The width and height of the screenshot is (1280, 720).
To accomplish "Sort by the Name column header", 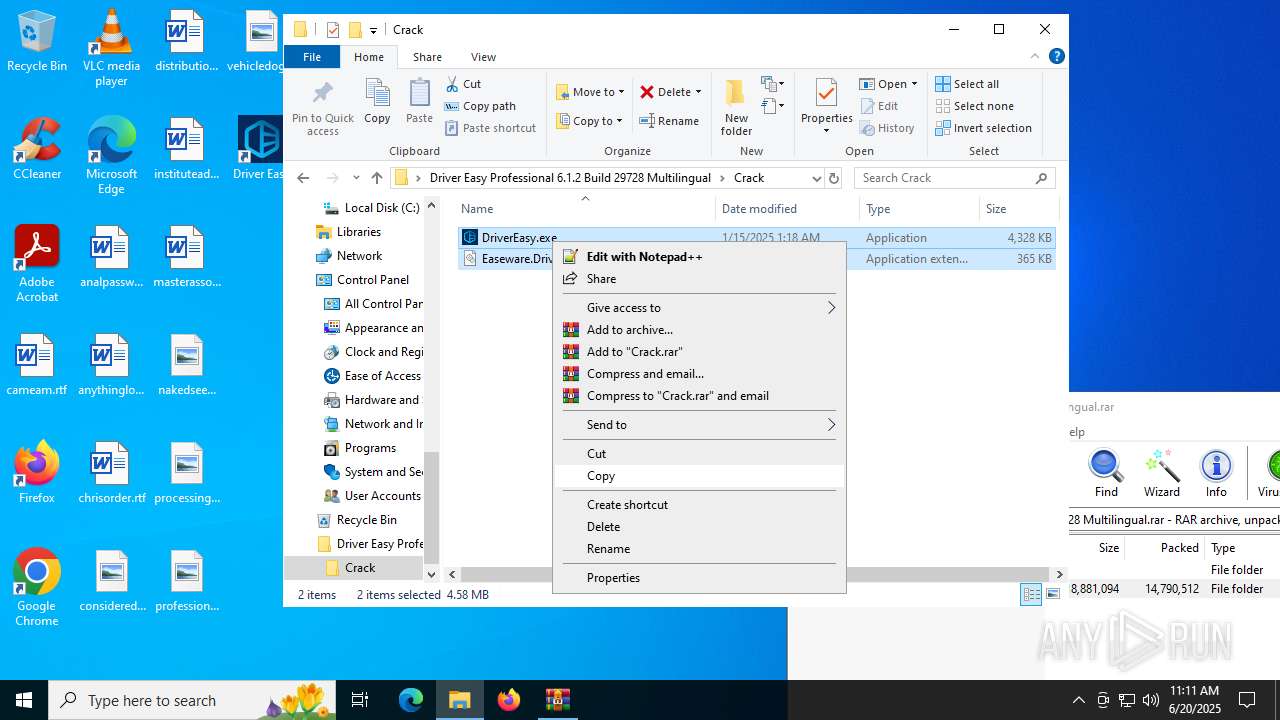I will (585, 209).
